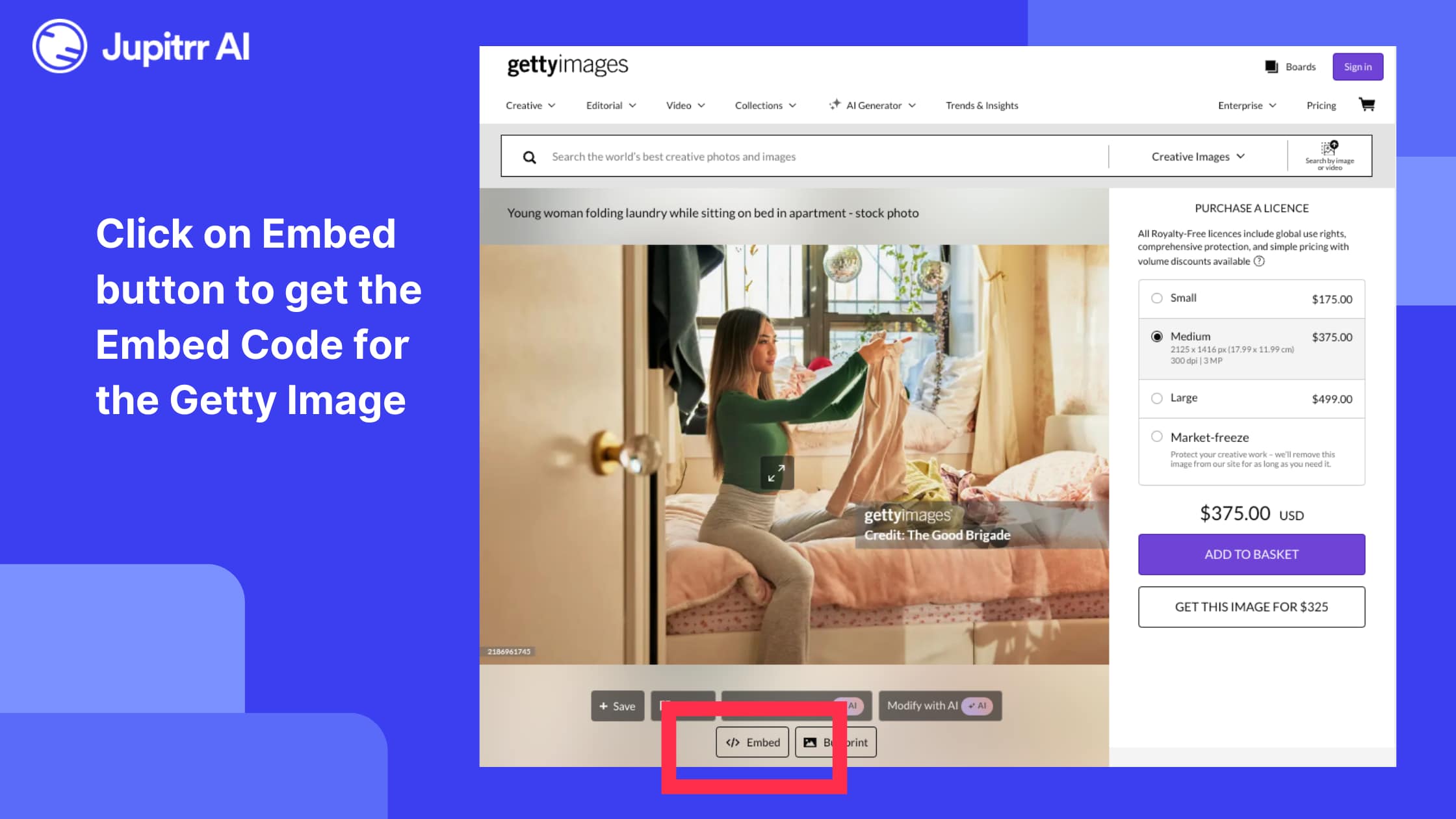The height and width of the screenshot is (819, 1456).
Task: Expand the Collections menu
Action: [x=765, y=105]
